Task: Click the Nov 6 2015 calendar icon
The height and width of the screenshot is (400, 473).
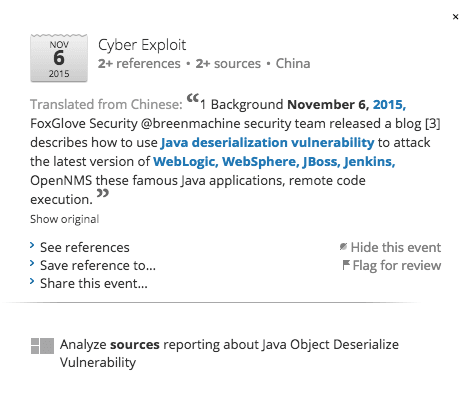Action: tap(59, 58)
